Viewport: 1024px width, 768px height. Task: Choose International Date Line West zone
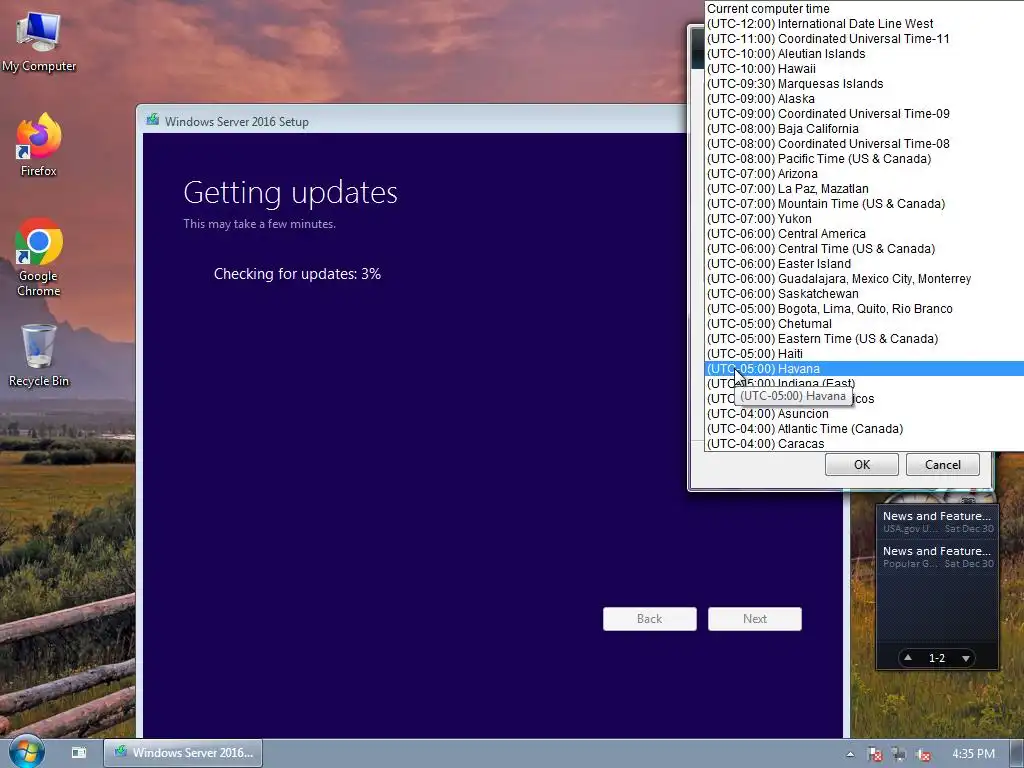(865, 24)
